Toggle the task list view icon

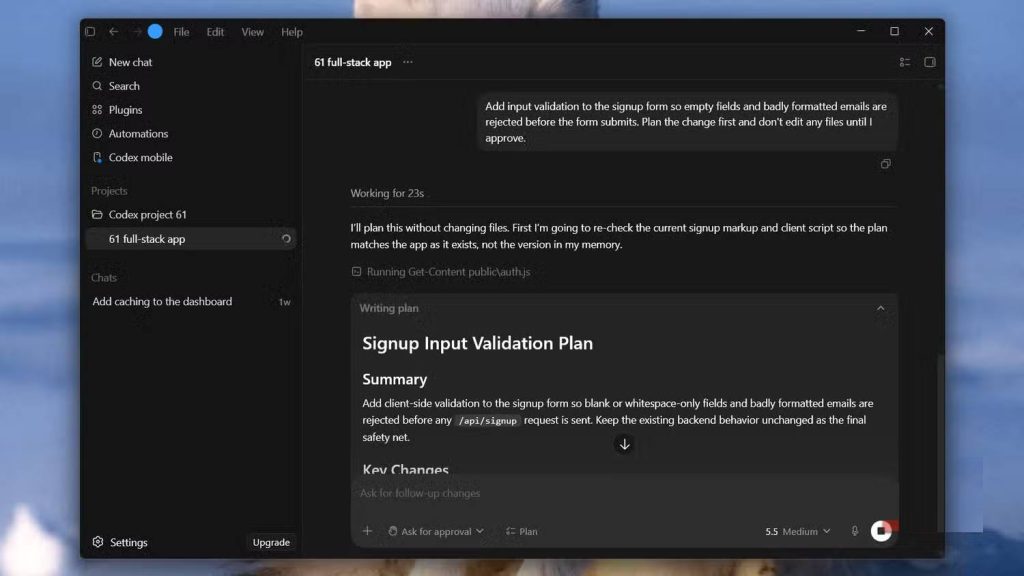pyautogui.click(x=904, y=62)
